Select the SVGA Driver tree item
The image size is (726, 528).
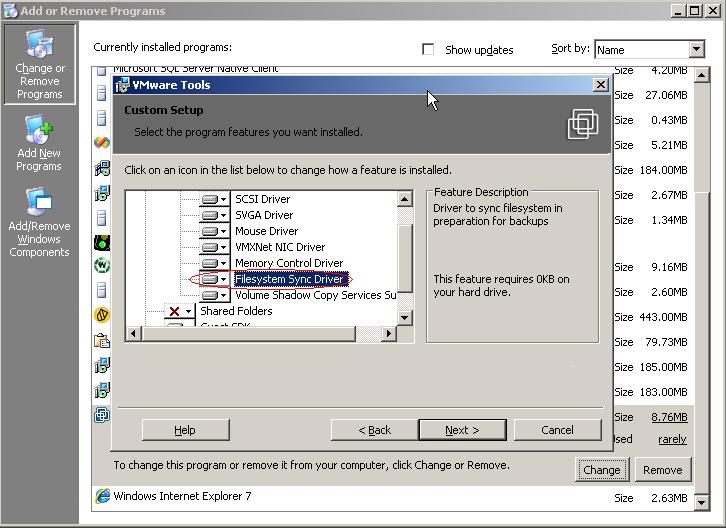(x=264, y=215)
